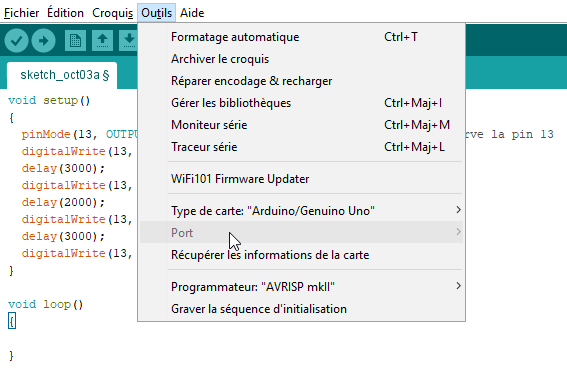Click the void setup() line in code

point(49,100)
